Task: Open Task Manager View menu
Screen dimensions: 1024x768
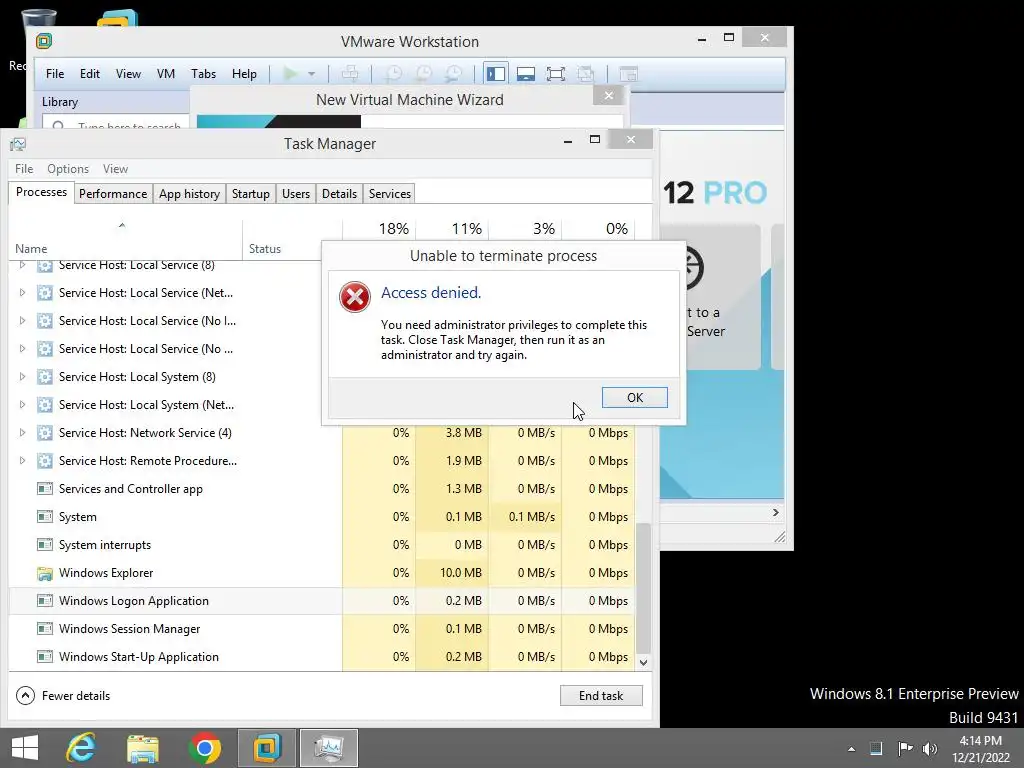Action: [116, 168]
